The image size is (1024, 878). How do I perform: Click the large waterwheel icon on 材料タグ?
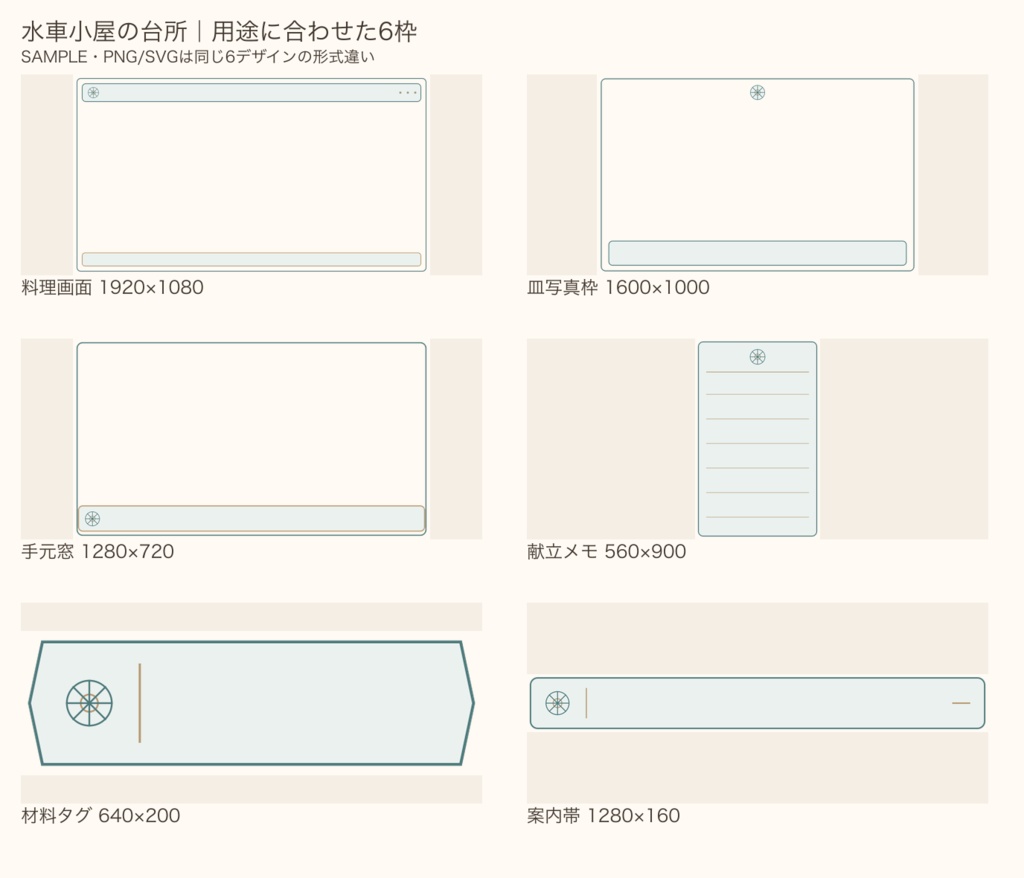point(89,703)
